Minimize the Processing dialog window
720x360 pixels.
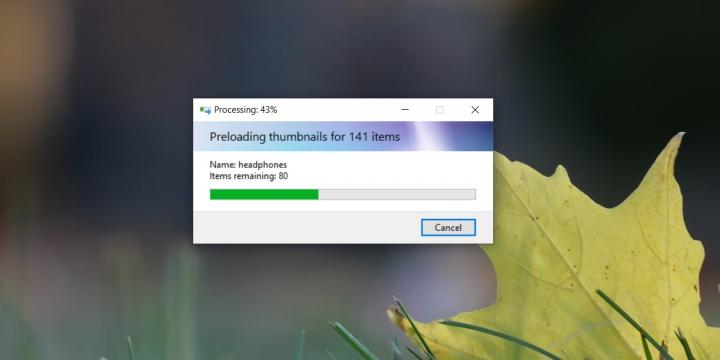pyautogui.click(x=405, y=110)
